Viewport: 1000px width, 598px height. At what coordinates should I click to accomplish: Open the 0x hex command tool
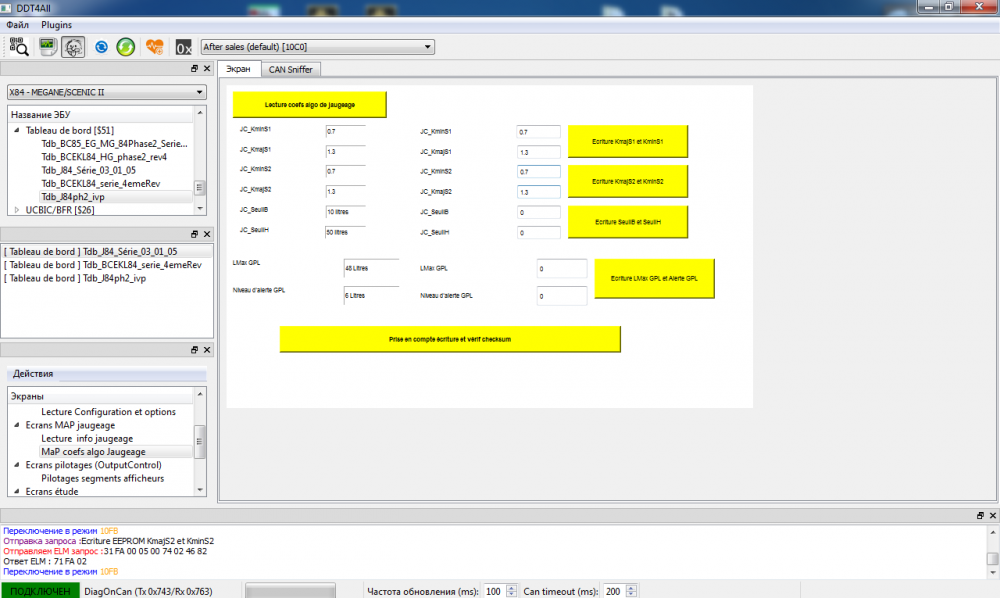[x=183, y=47]
